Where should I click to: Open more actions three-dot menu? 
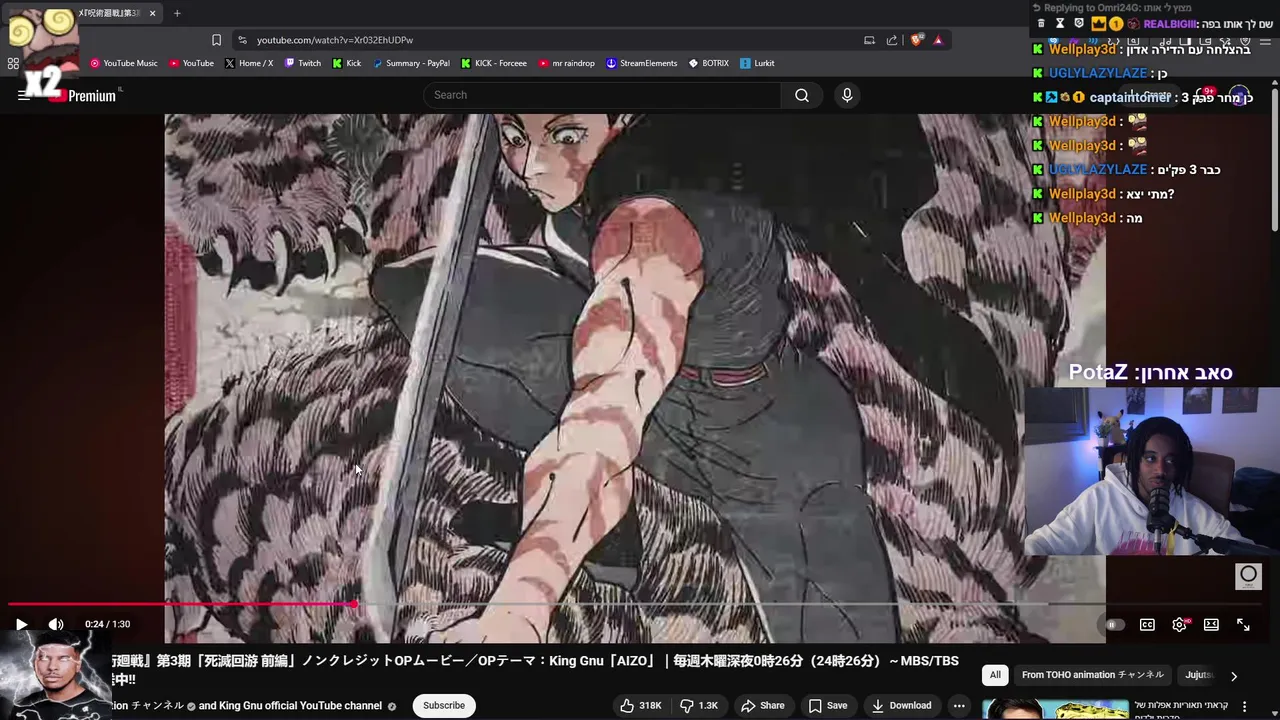point(959,705)
